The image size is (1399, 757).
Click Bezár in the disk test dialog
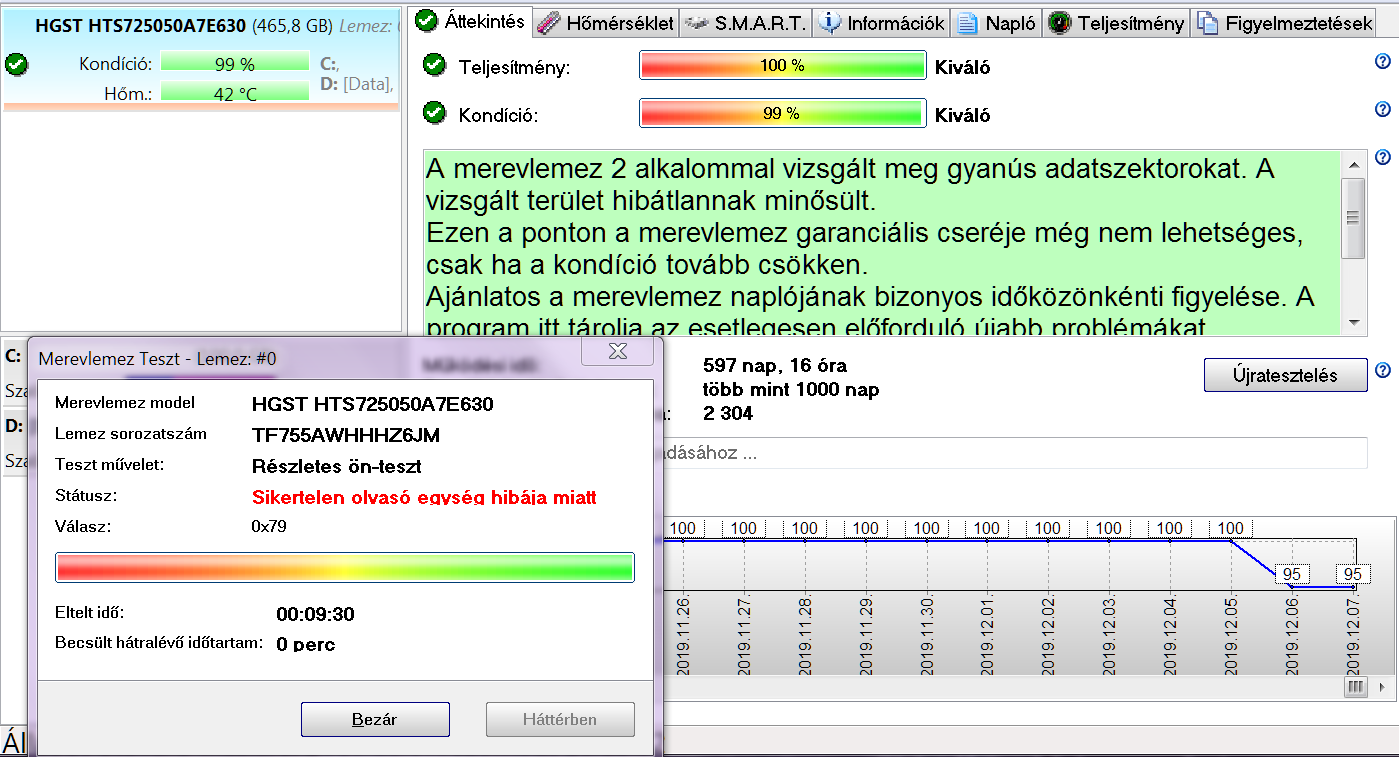click(x=375, y=719)
